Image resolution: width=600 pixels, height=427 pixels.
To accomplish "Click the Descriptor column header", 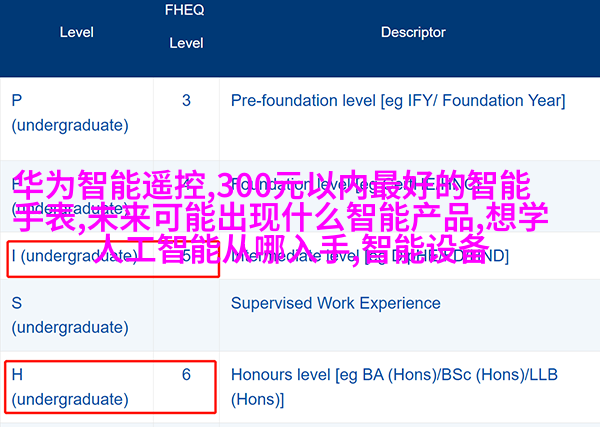I will click(x=413, y=33).
